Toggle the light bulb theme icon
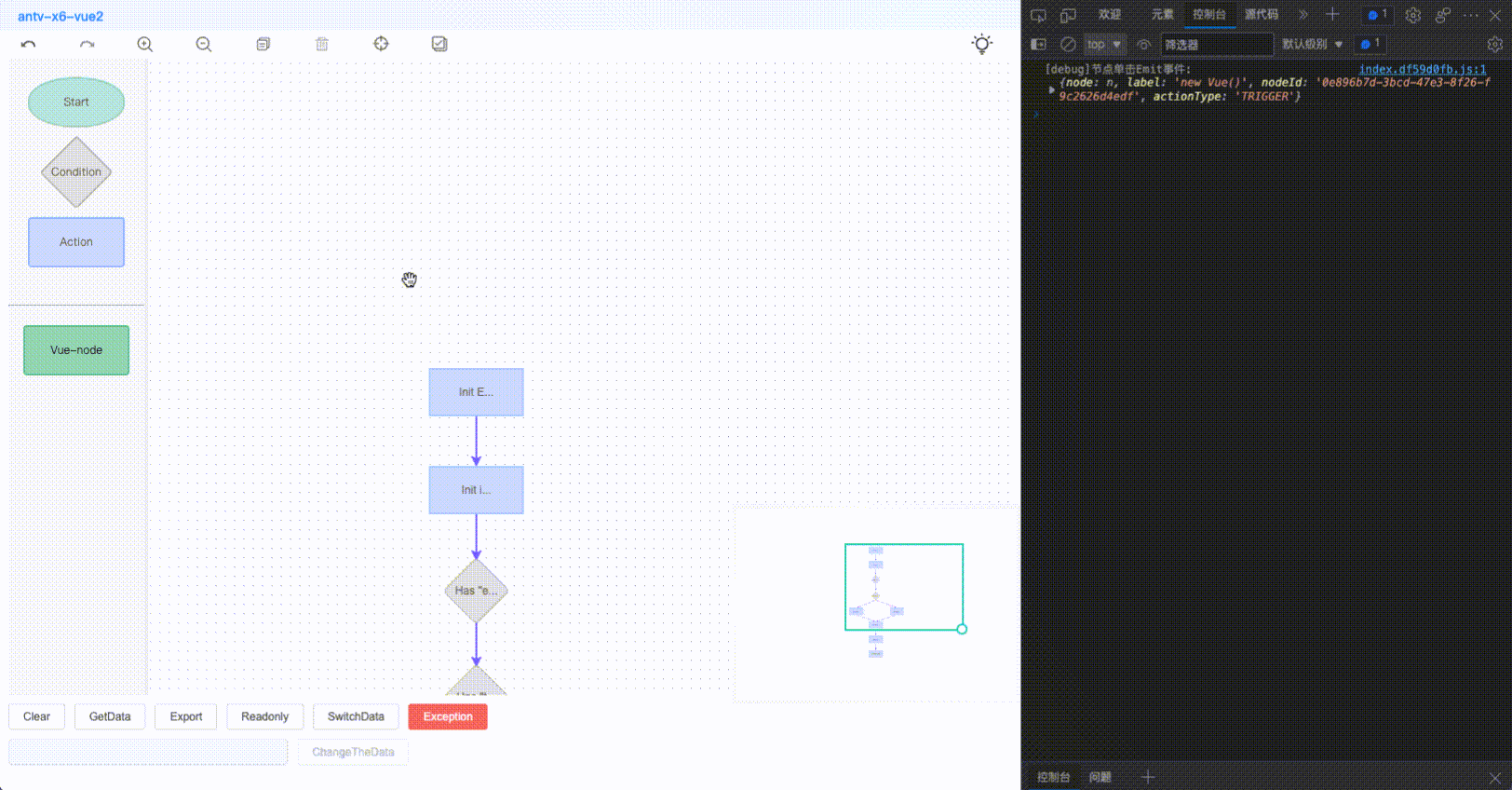The image size is (1512, 790). 982,44
